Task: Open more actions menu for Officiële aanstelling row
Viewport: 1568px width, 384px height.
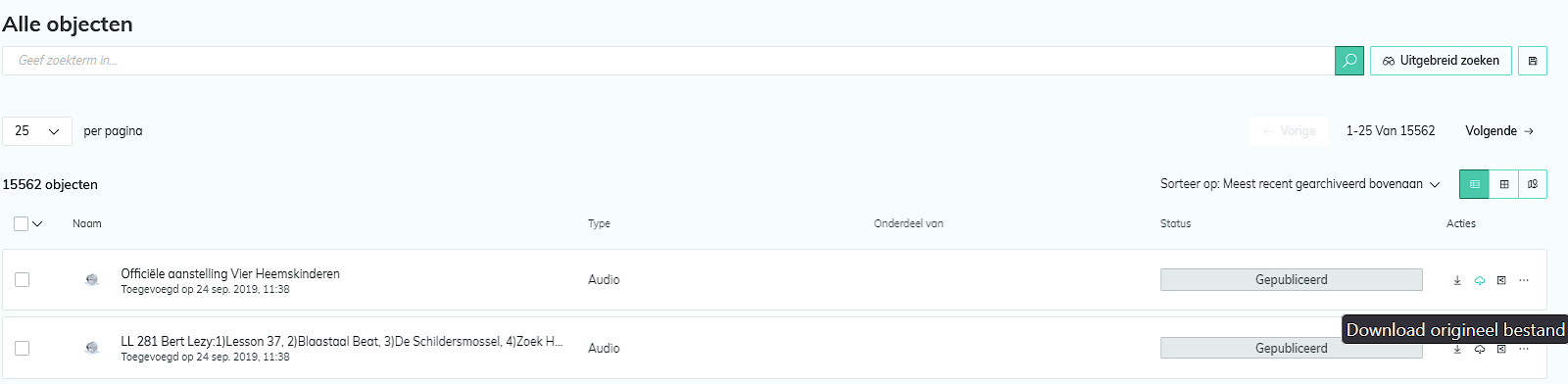Action: point(1524,280)
